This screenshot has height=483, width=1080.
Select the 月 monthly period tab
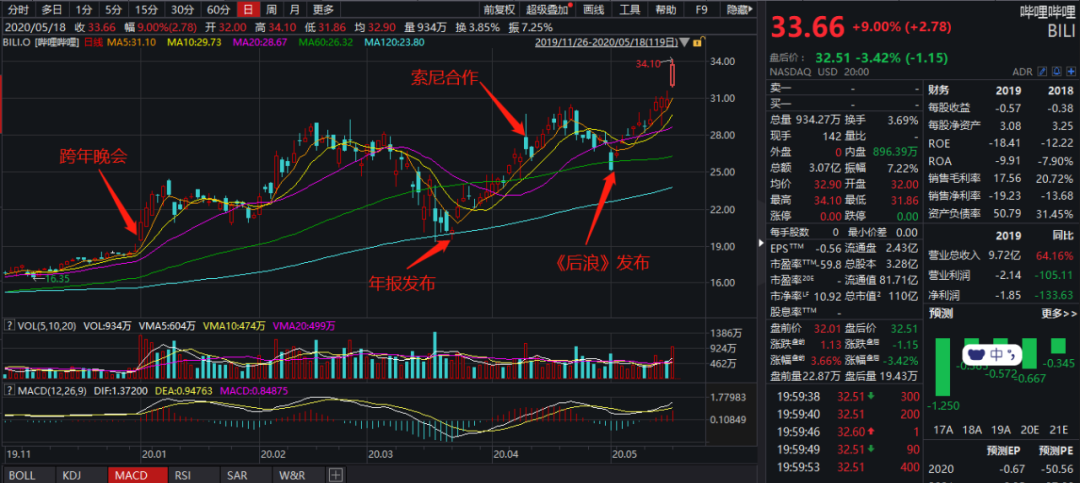click(x=295, y=10)
